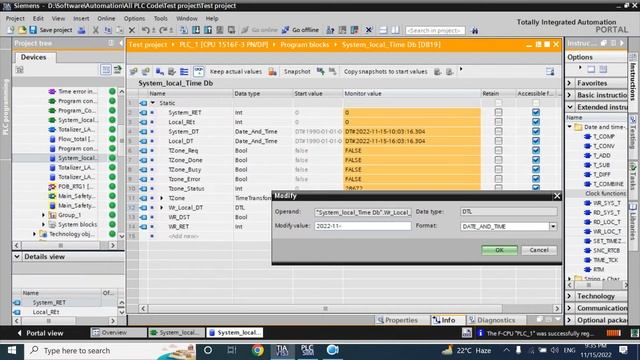Expand Group_1 in project tree
This screenshot has height=360, width=640.
[44, 215]
